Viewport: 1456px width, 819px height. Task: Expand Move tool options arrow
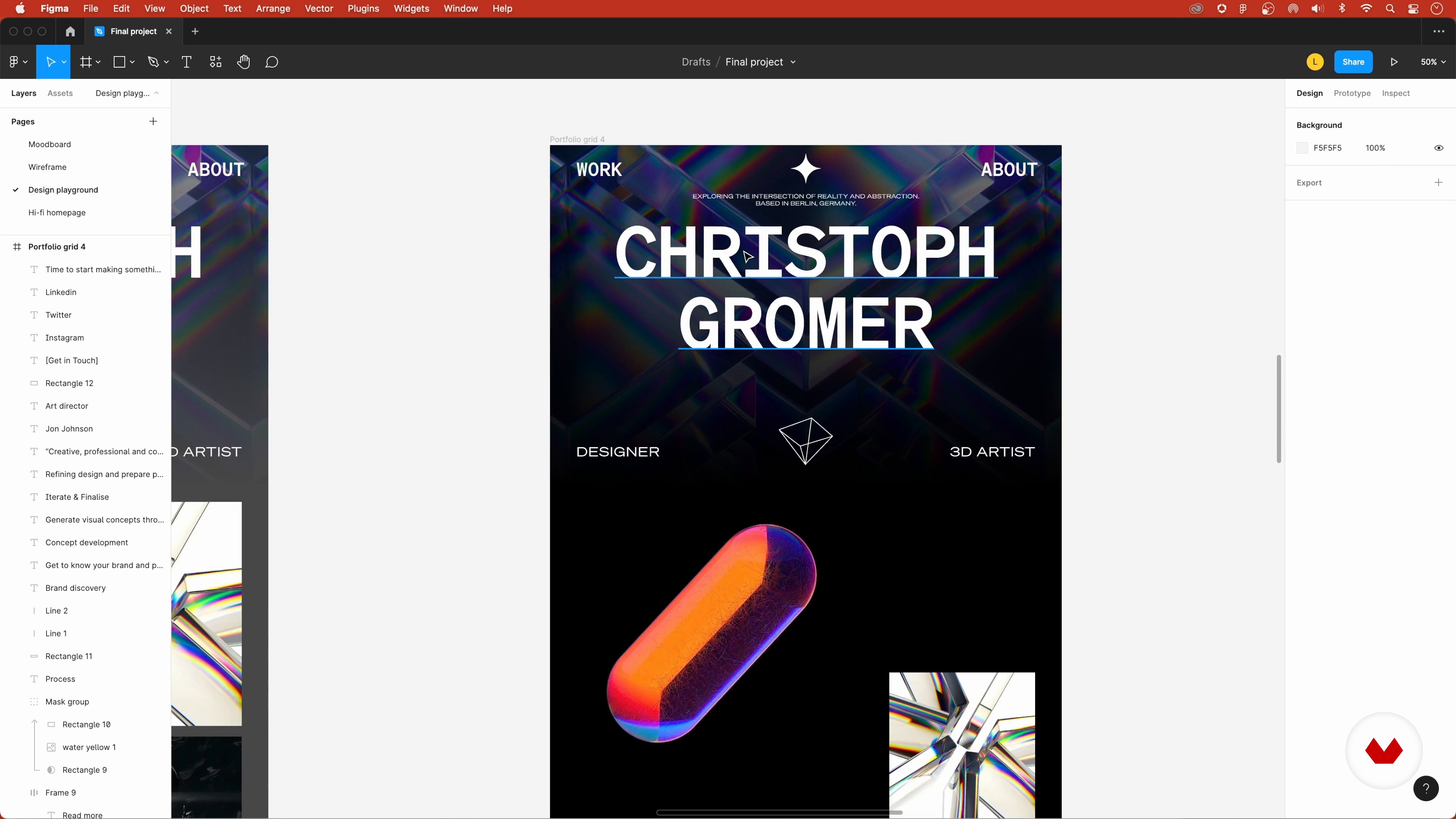click(x=64, y=62)
